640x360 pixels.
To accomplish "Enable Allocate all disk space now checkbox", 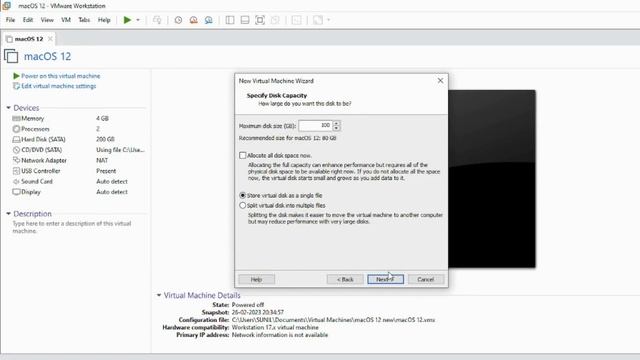I will pyautogui.click(x=242, y=156).
